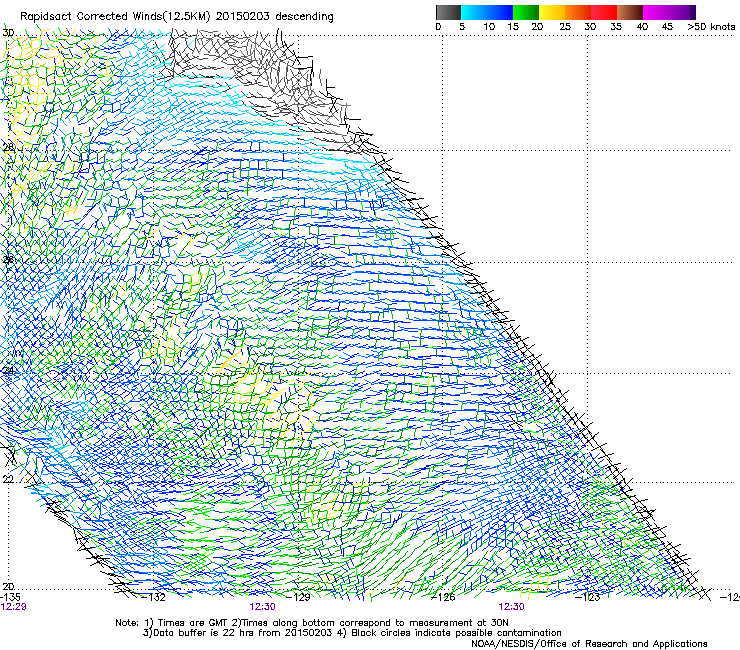The image size is (740, 650).
Task: Click note 'Data buffer is 22 hrs from 20150203'
Action: tap(242, 633)
